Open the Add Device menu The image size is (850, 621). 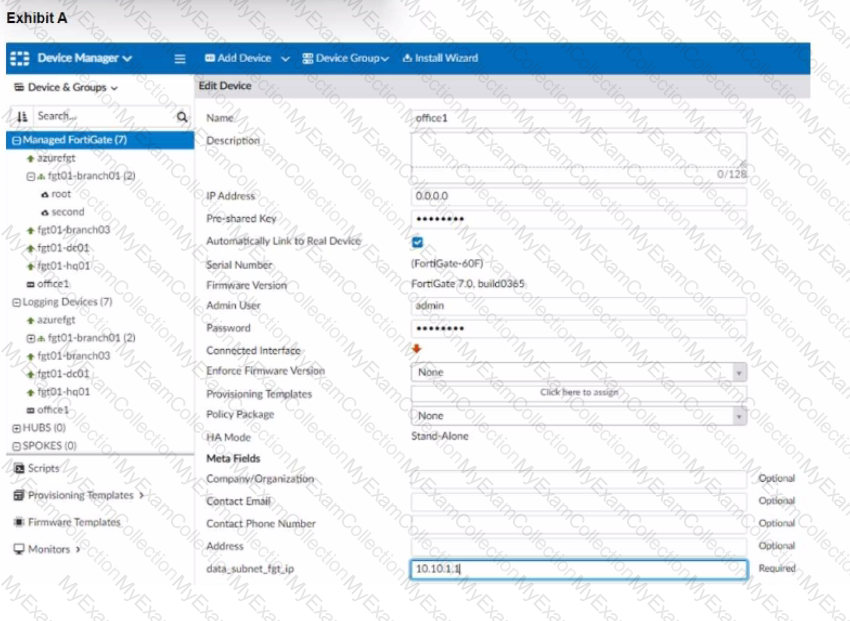(247, 58)
